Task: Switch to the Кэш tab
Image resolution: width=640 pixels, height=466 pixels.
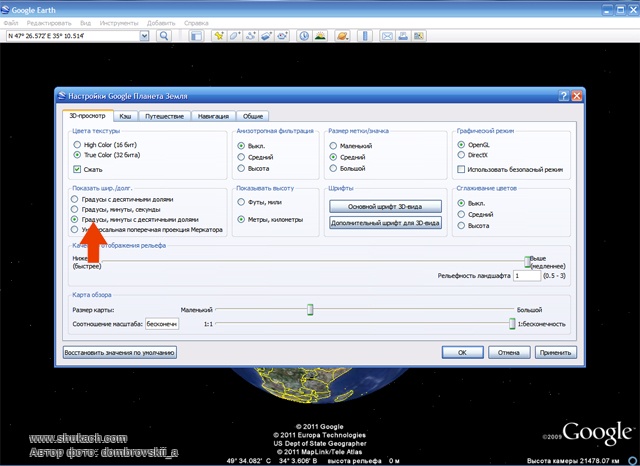Action: [125, 116]
